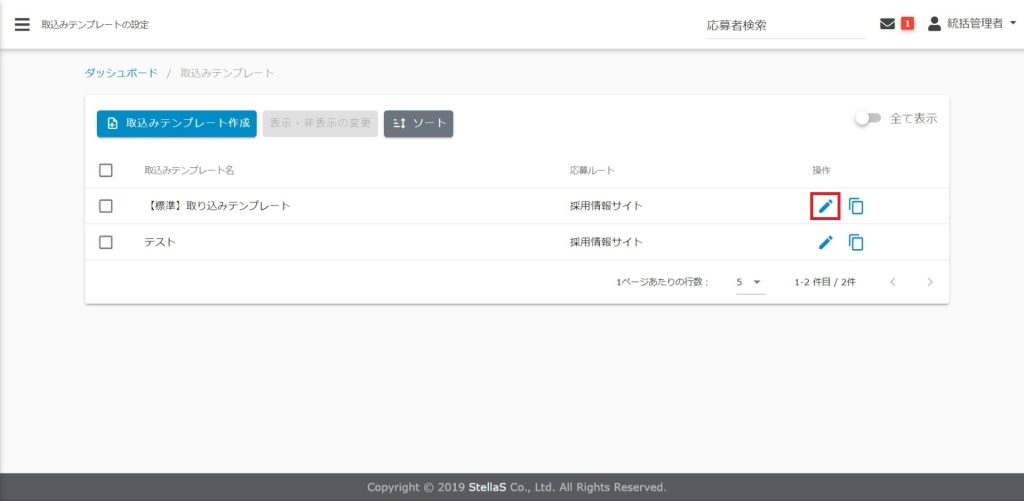The height and width of the screenshot is (501, 1024).
Task: Click the red notification badge
Action: coord(908,24)
